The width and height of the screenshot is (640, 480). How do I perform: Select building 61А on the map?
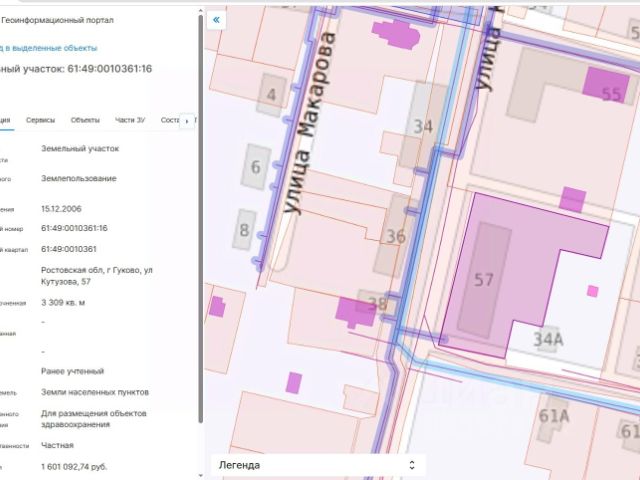553,416
